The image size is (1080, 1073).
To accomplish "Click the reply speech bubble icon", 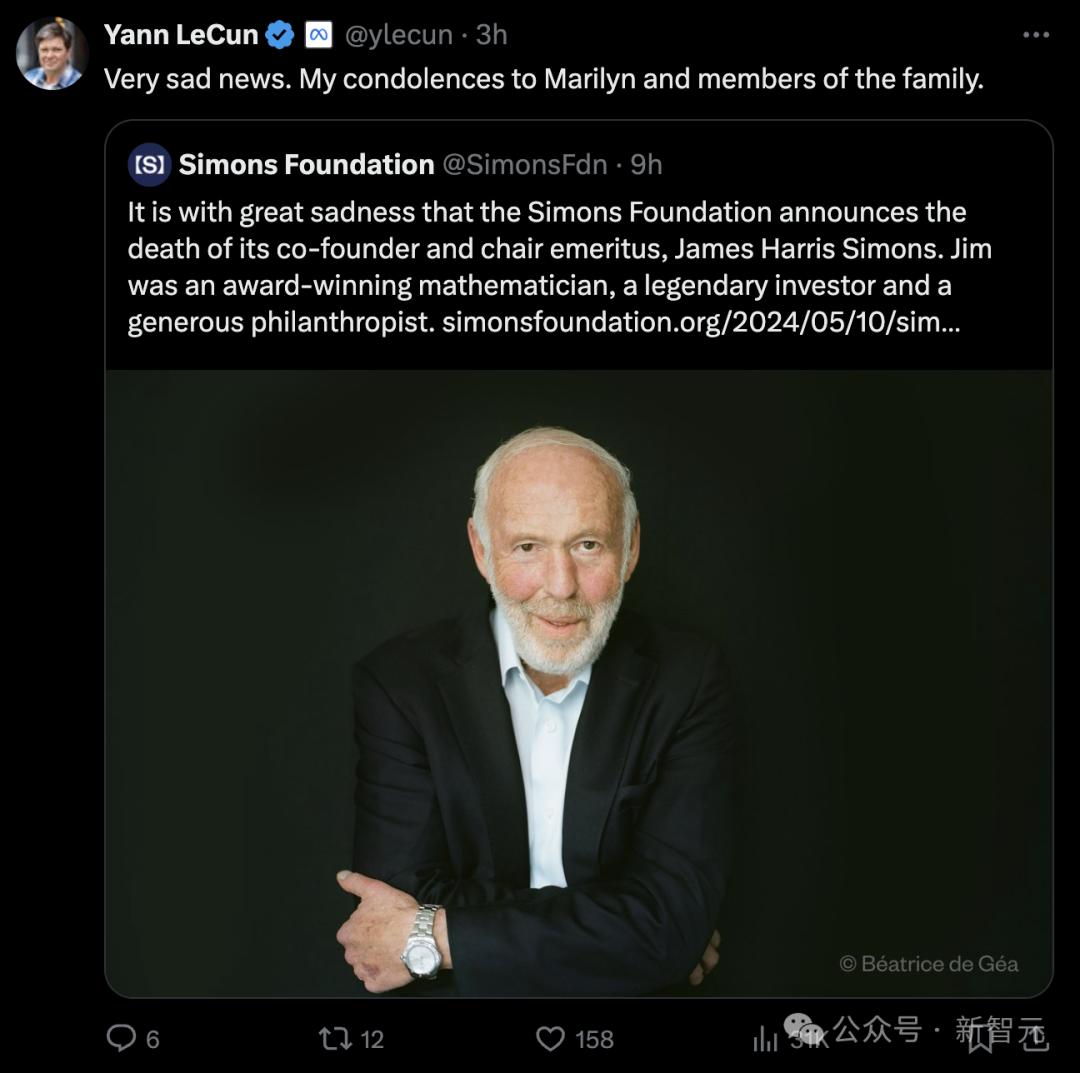I will [x=121, y=1039].
